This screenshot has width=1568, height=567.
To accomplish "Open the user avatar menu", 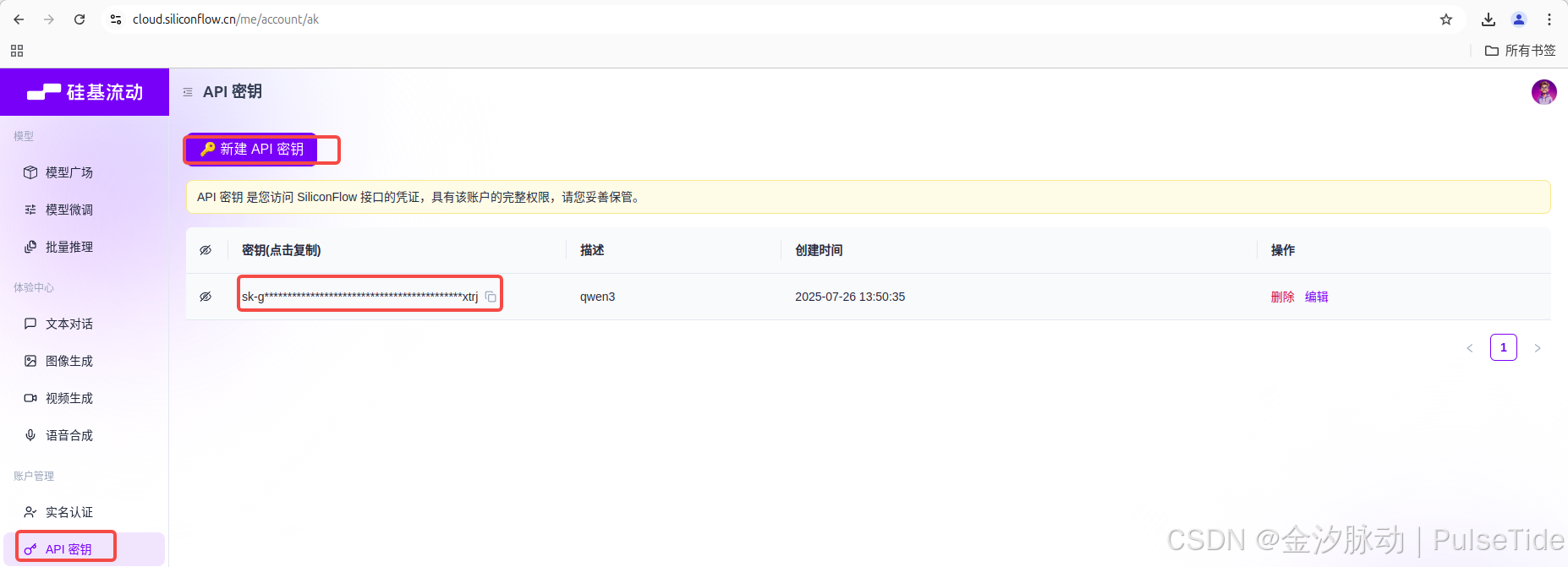I will 1544,92.
